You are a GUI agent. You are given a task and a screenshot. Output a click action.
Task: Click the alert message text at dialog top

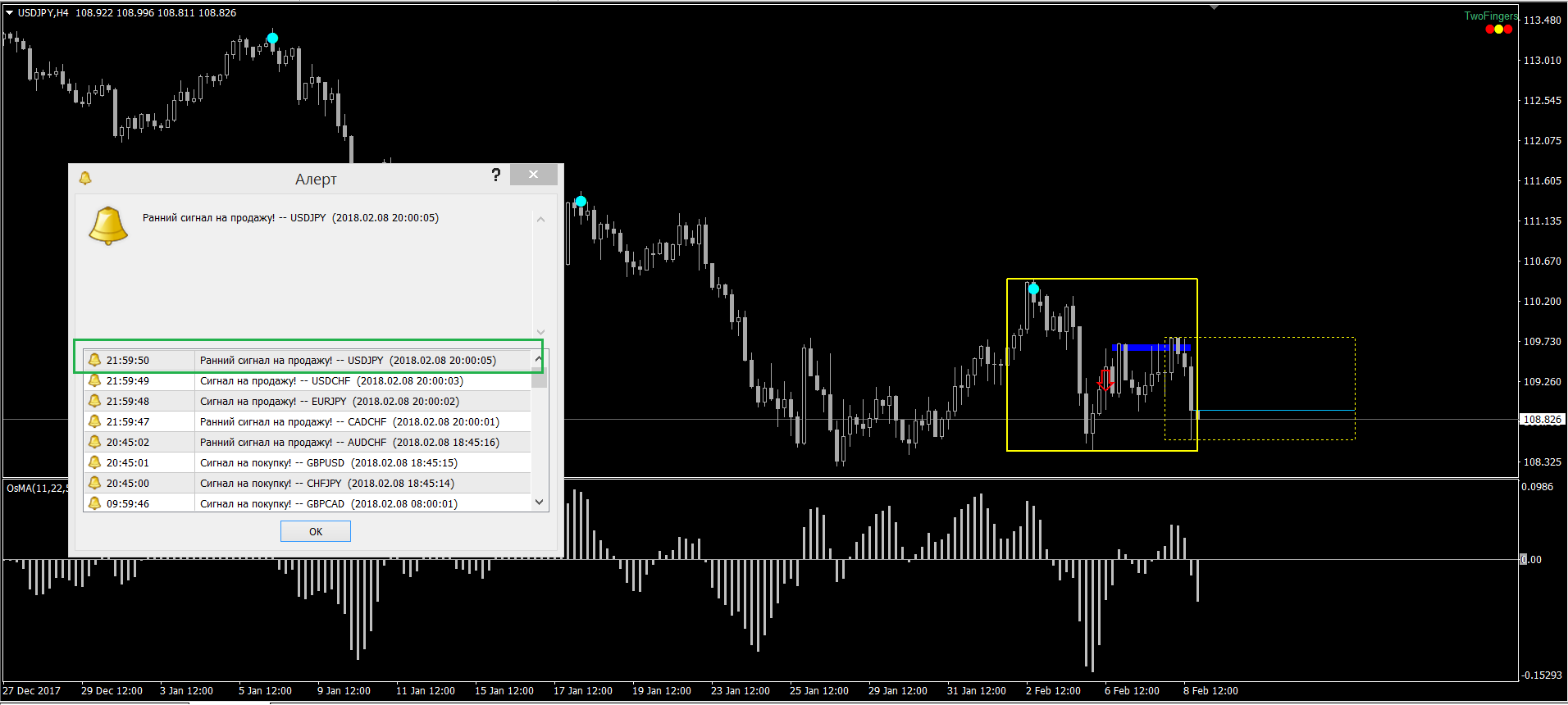tap(290, 218)
